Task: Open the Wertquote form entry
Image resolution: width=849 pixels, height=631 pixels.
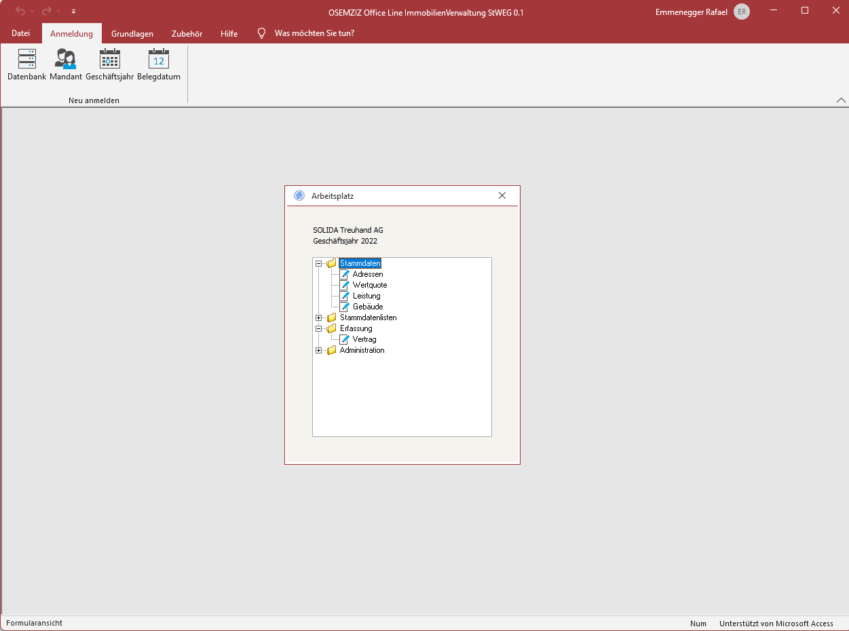Action: 369,285
